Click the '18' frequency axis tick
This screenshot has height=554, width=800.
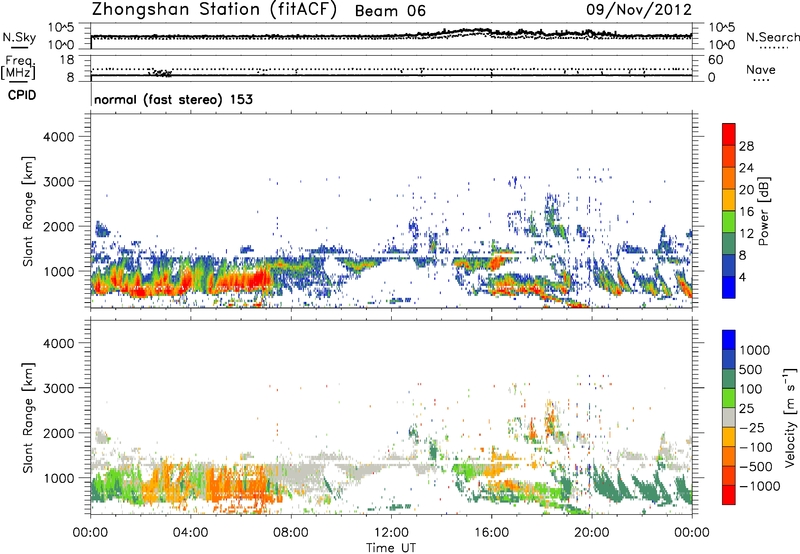pyautogui.click(x=67, y=60)
